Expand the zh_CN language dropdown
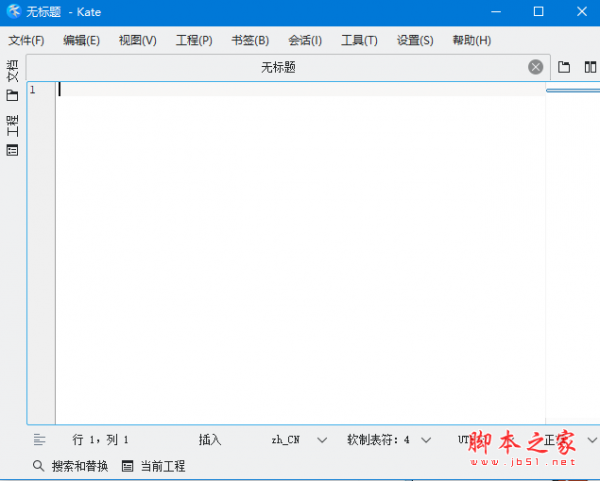 point(321,439)
